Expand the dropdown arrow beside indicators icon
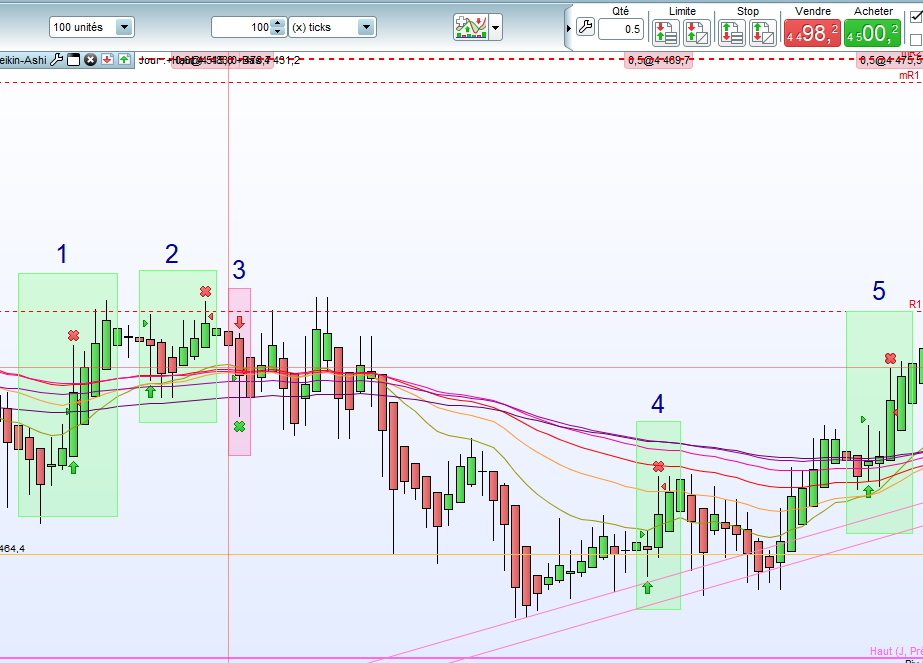 [496, 27]
